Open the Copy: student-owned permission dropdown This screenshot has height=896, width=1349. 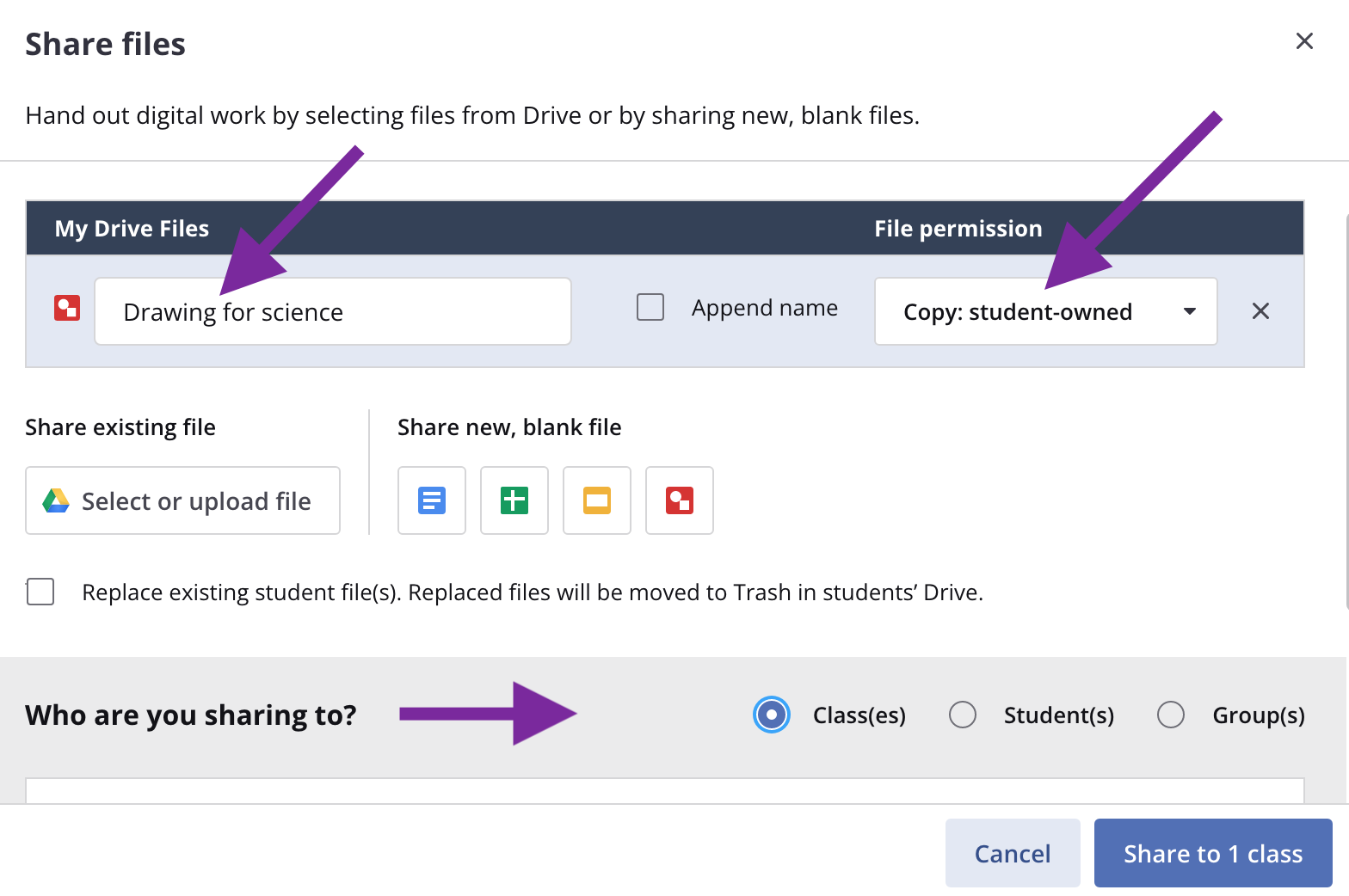(x=1018, y=311)
